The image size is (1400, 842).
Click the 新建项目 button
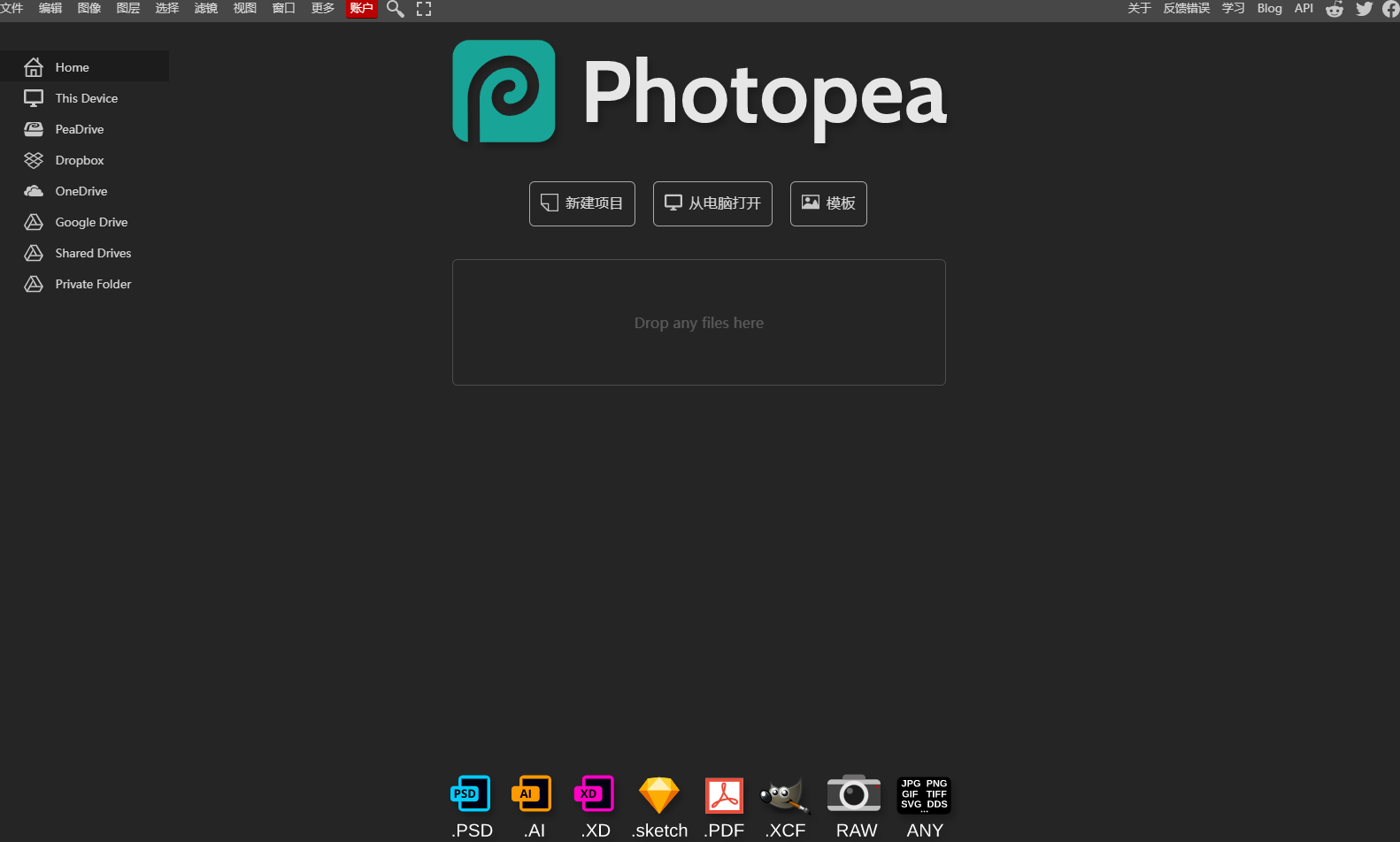pyautogui.click(x=582, y=203)
